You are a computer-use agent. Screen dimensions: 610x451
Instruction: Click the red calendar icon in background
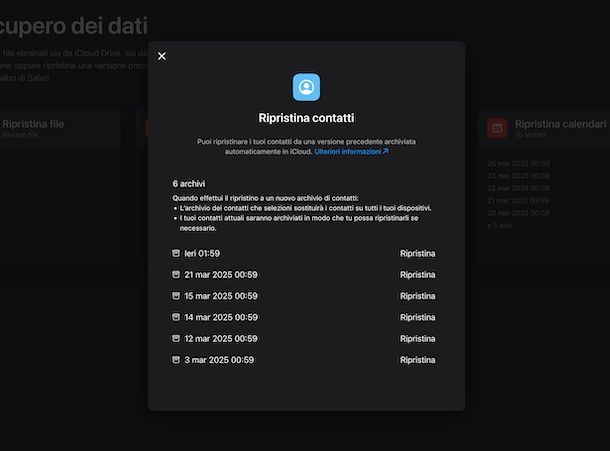497,128
